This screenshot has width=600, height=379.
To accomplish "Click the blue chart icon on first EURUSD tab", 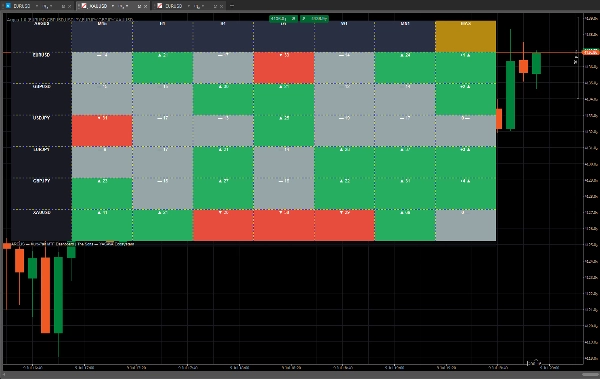I will pos(8,6).
